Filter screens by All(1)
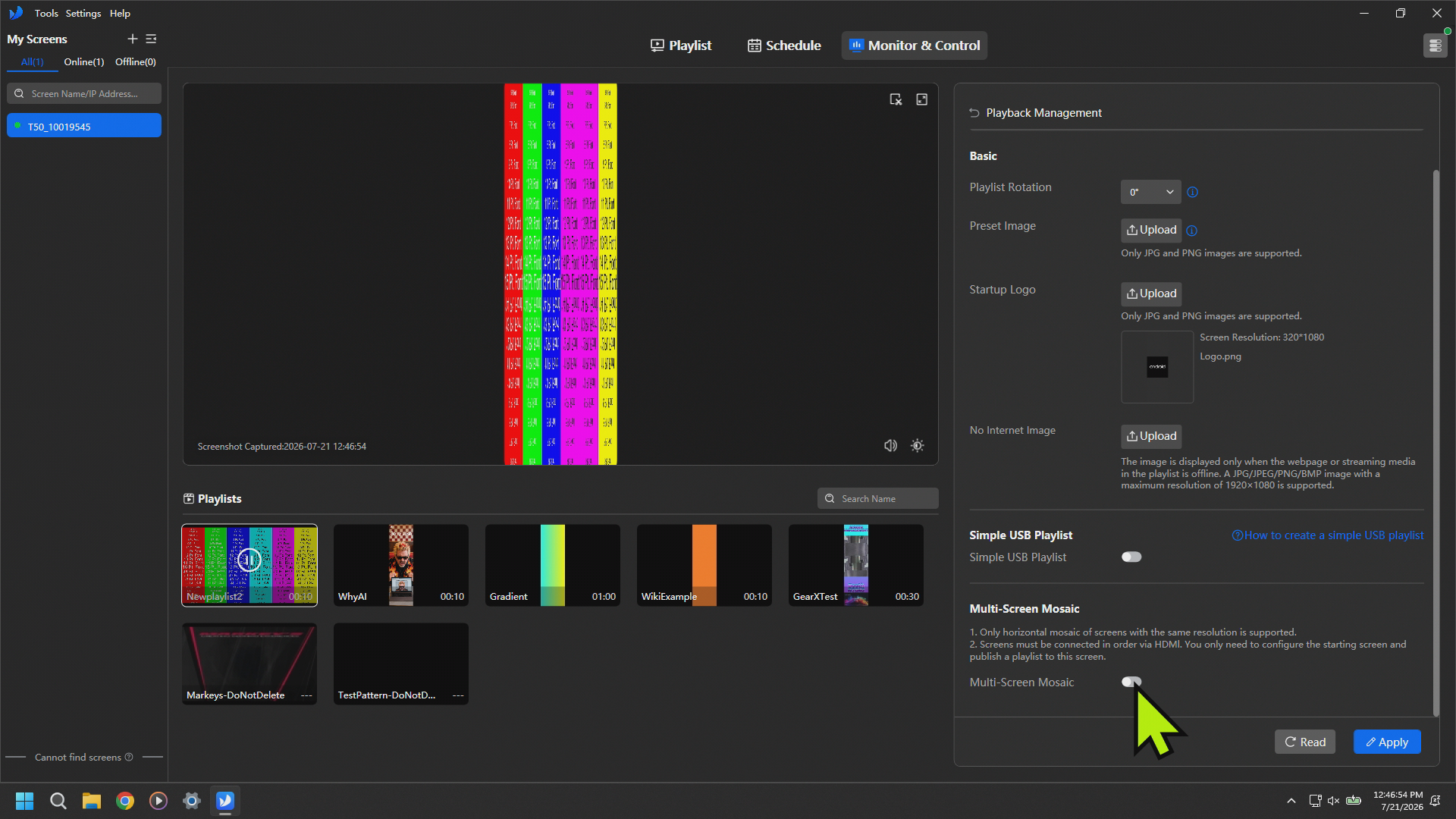Image resolution: width=1456 pixels, height=819 pixels. pos(32,62)
